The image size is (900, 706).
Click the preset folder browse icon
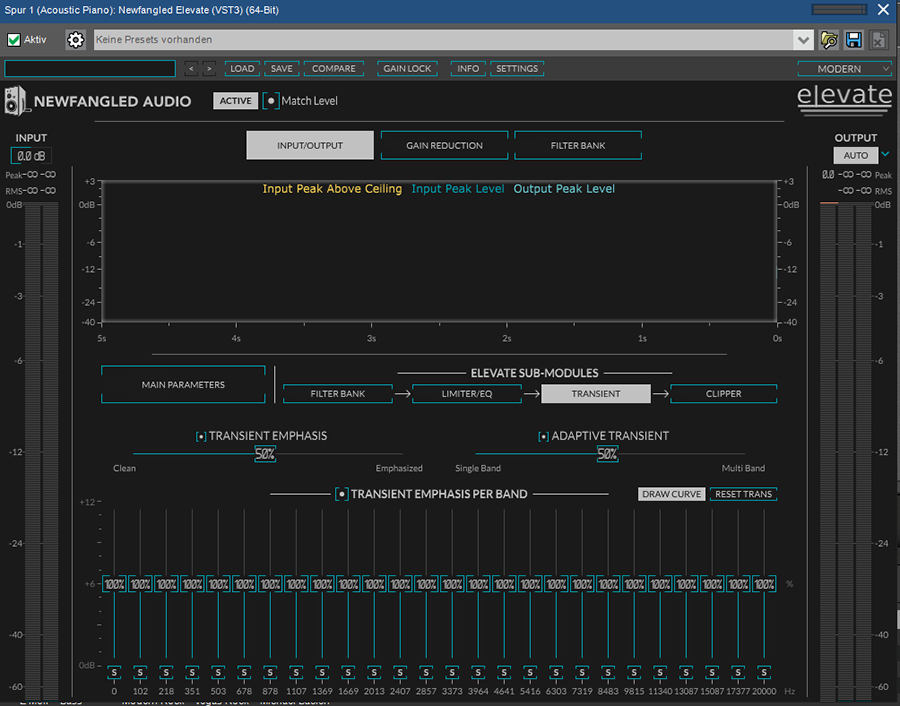(829, 40)
